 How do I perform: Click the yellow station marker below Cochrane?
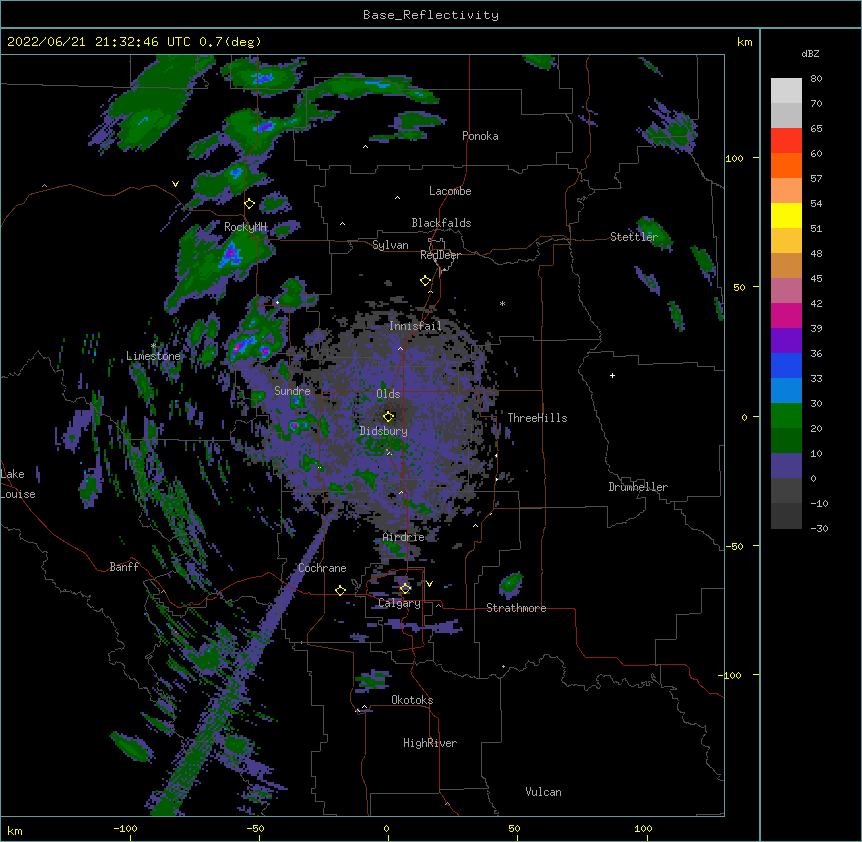pos(340,591)
